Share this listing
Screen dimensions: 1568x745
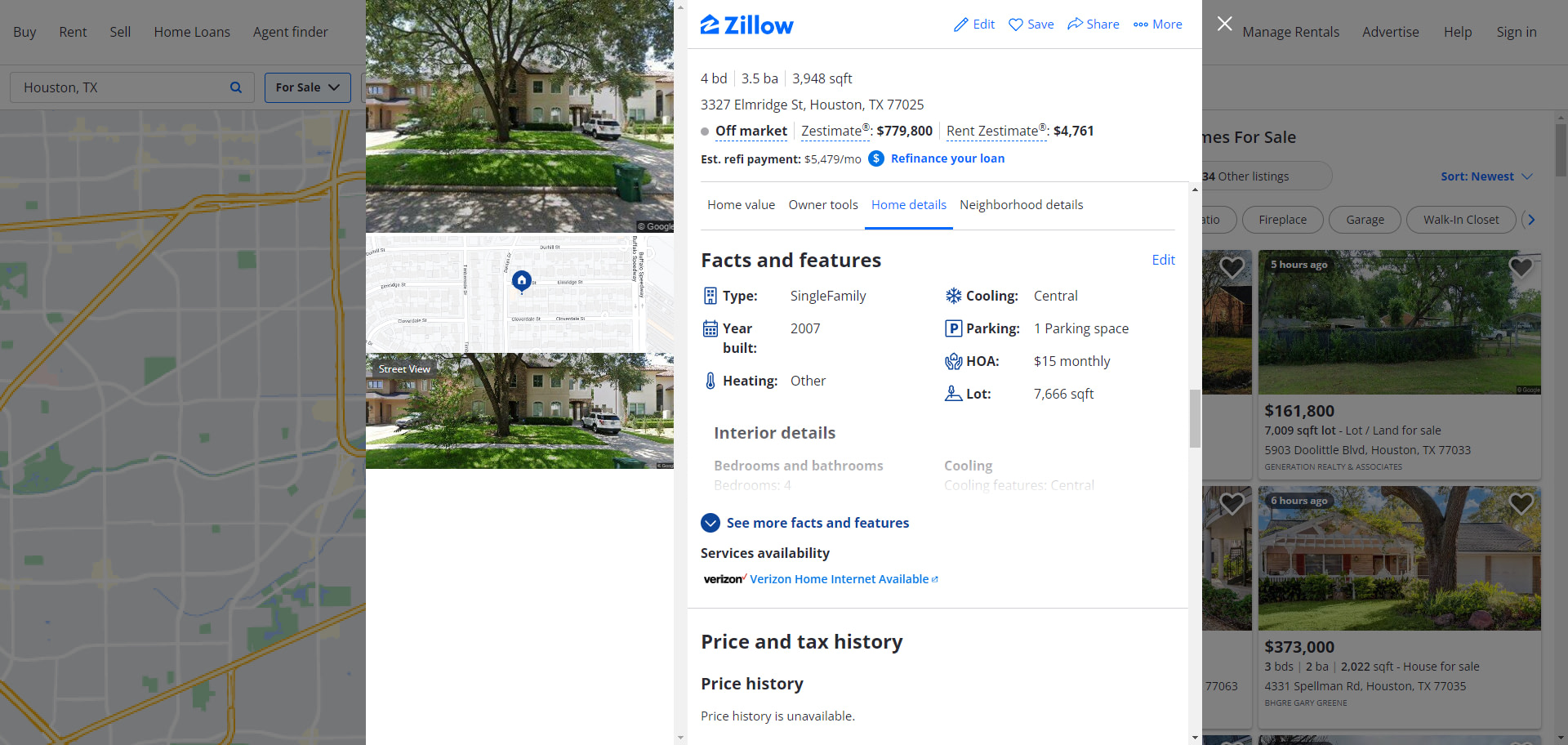[x=1093, y=25]
